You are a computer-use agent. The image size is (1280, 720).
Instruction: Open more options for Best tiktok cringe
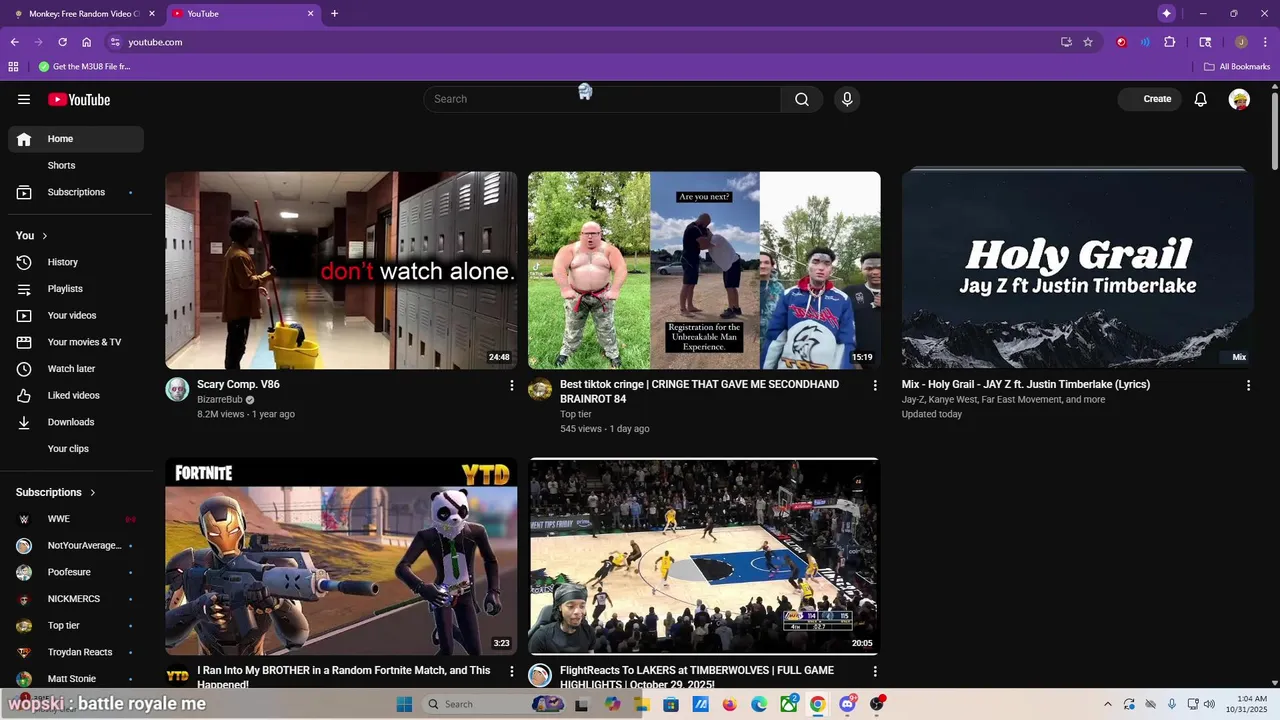tap(875, 385)
